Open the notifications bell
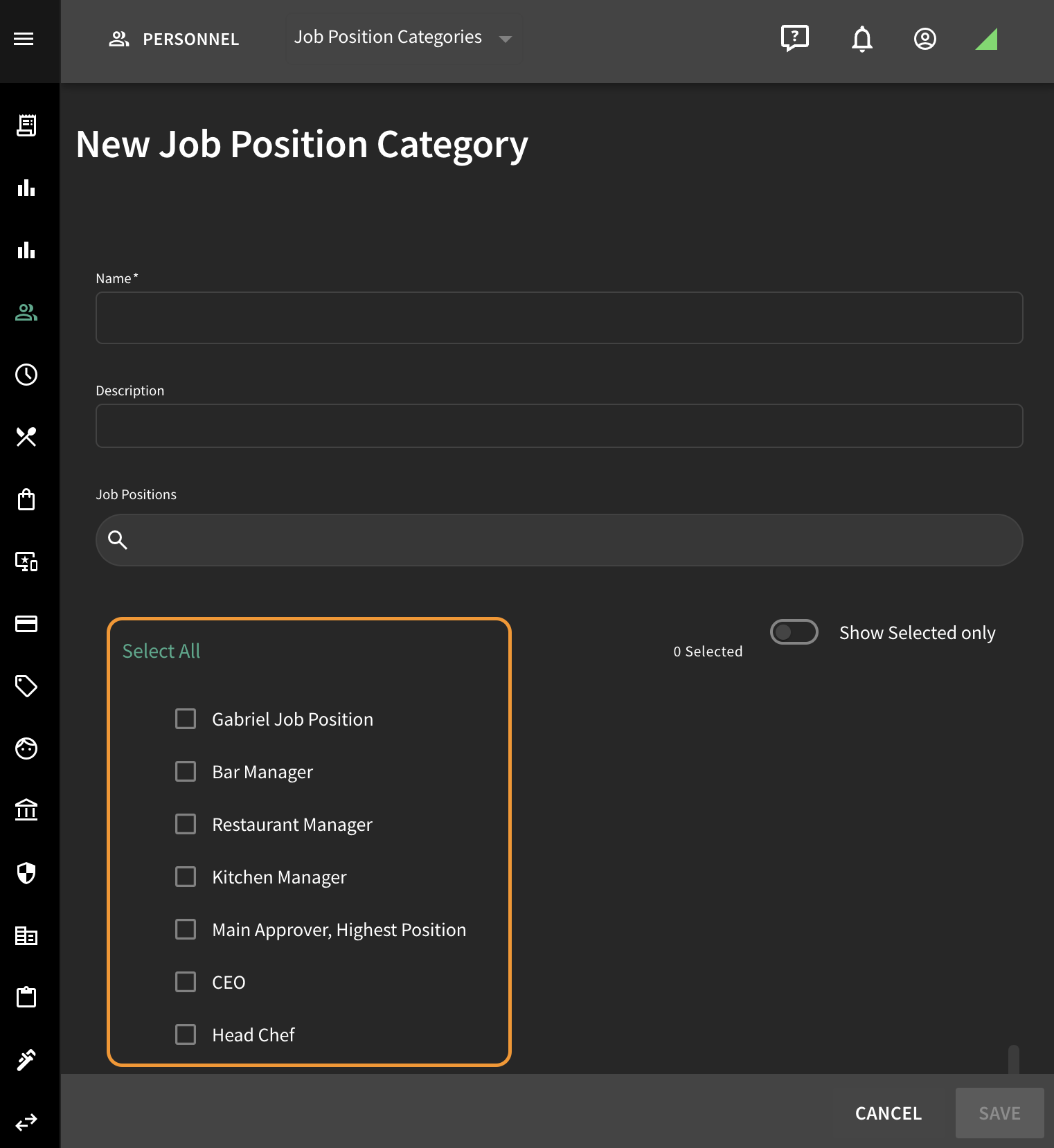This screenshot has height=1148, width=1054. [x=862, y=39]
